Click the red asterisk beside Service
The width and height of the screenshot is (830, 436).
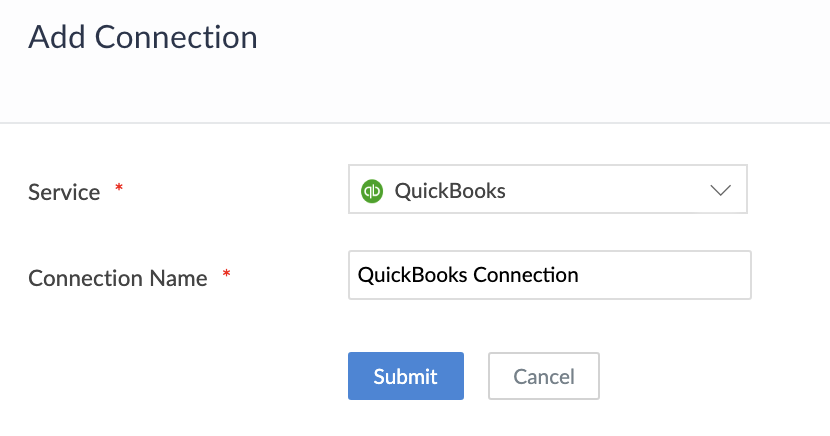[120, 189]
